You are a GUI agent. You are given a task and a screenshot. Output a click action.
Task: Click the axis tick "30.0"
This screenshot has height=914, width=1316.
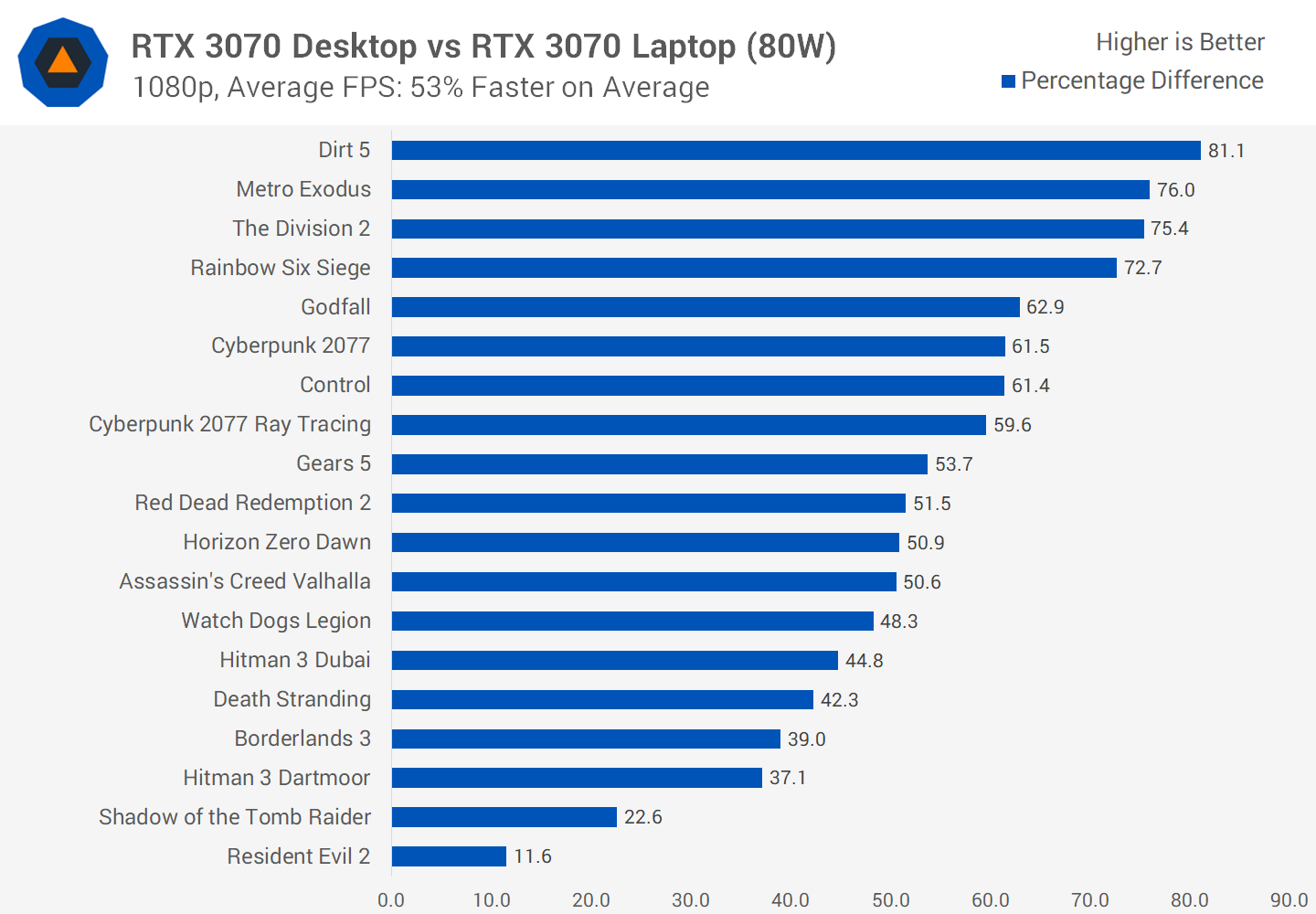(690, 900)
